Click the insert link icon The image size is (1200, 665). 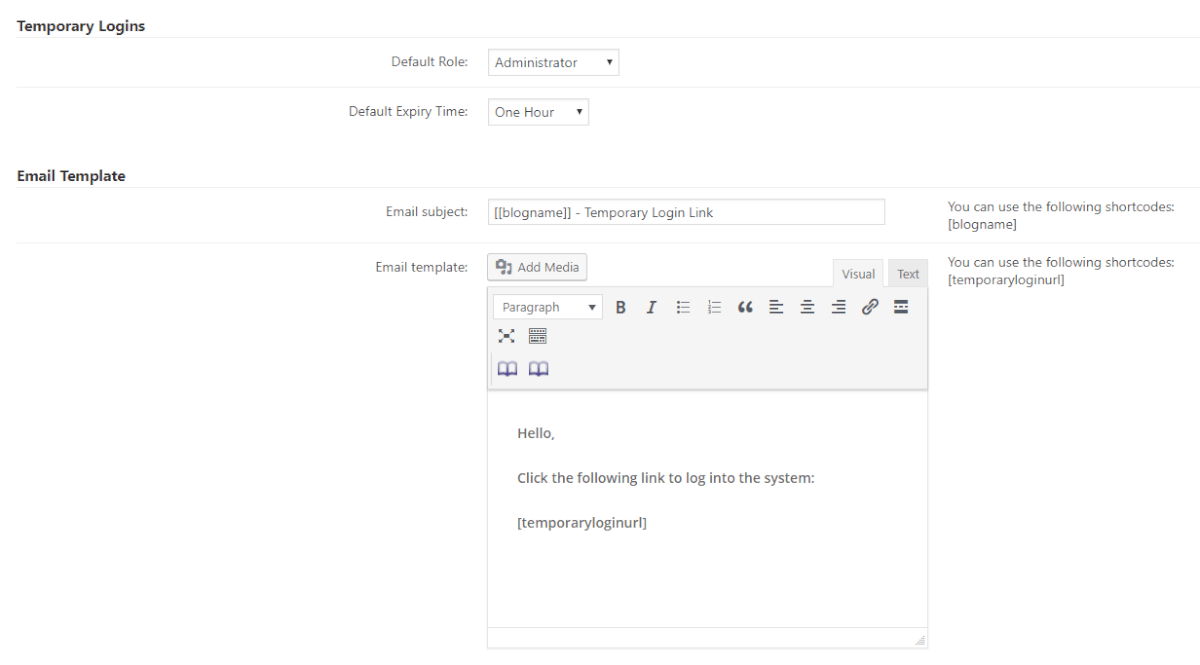[870, 307]
